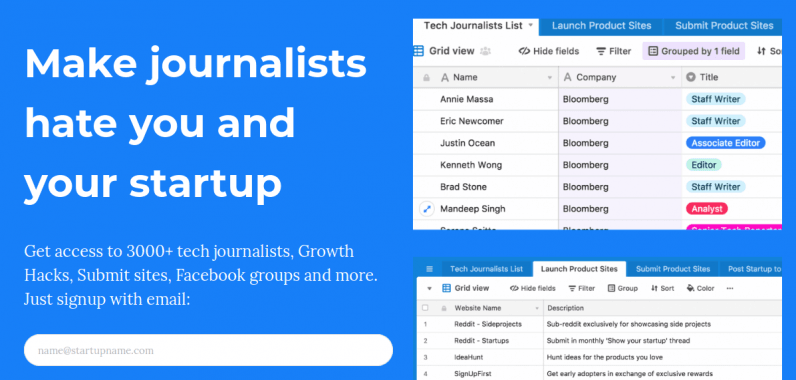The image size is (796, 380).
Task: Click Sort in the lower table toolbar
Action: 662,288
